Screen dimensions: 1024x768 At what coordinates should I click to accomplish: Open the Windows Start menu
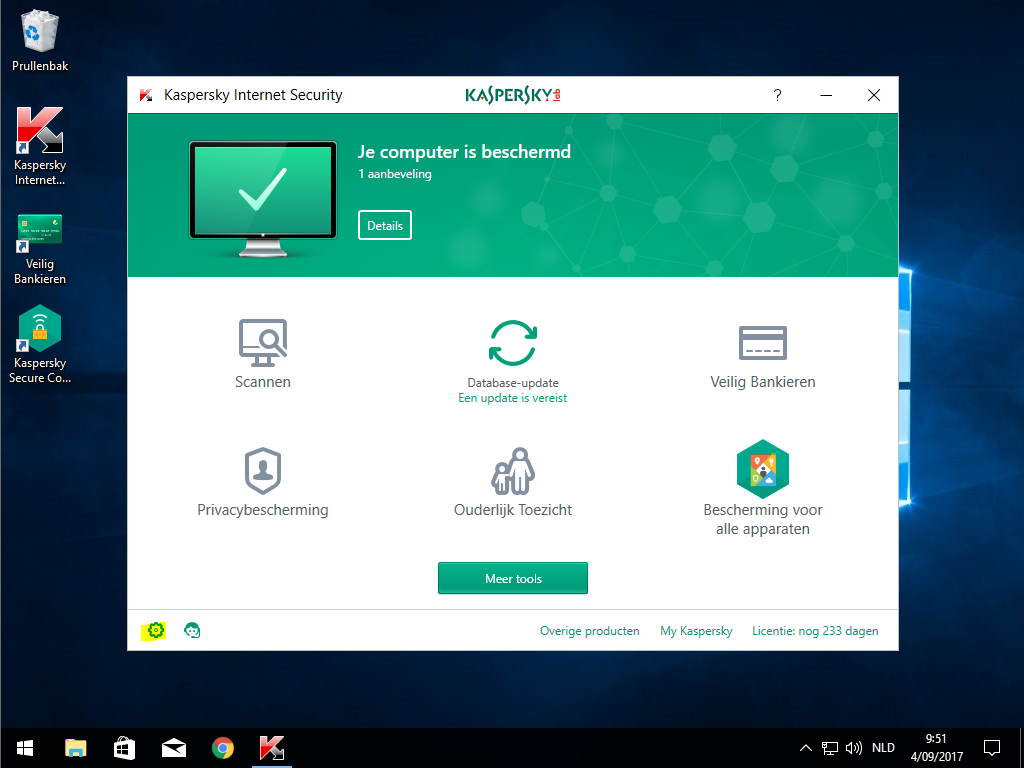[25, 748]
